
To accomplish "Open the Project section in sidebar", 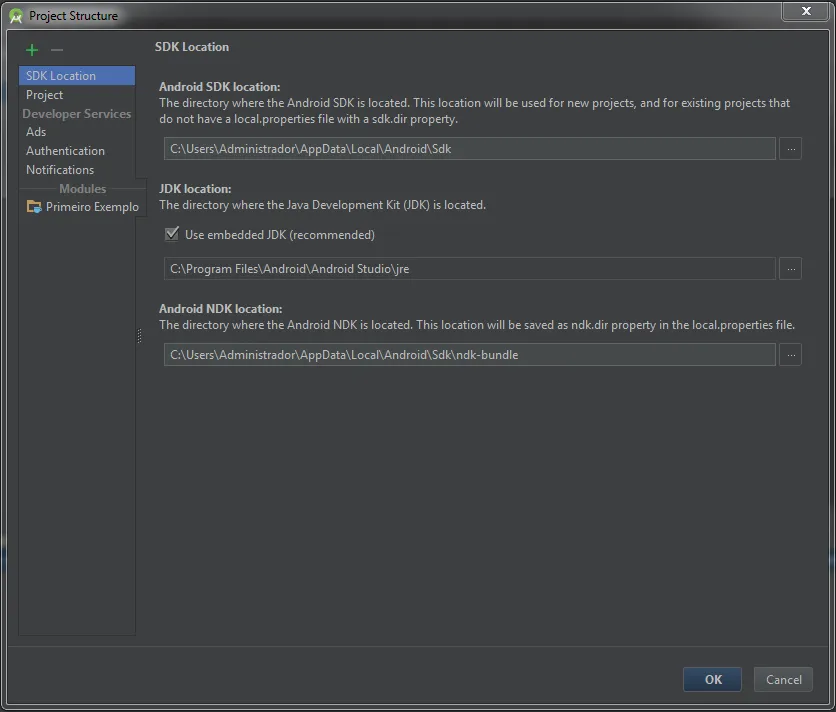I will tap(45, 95).
